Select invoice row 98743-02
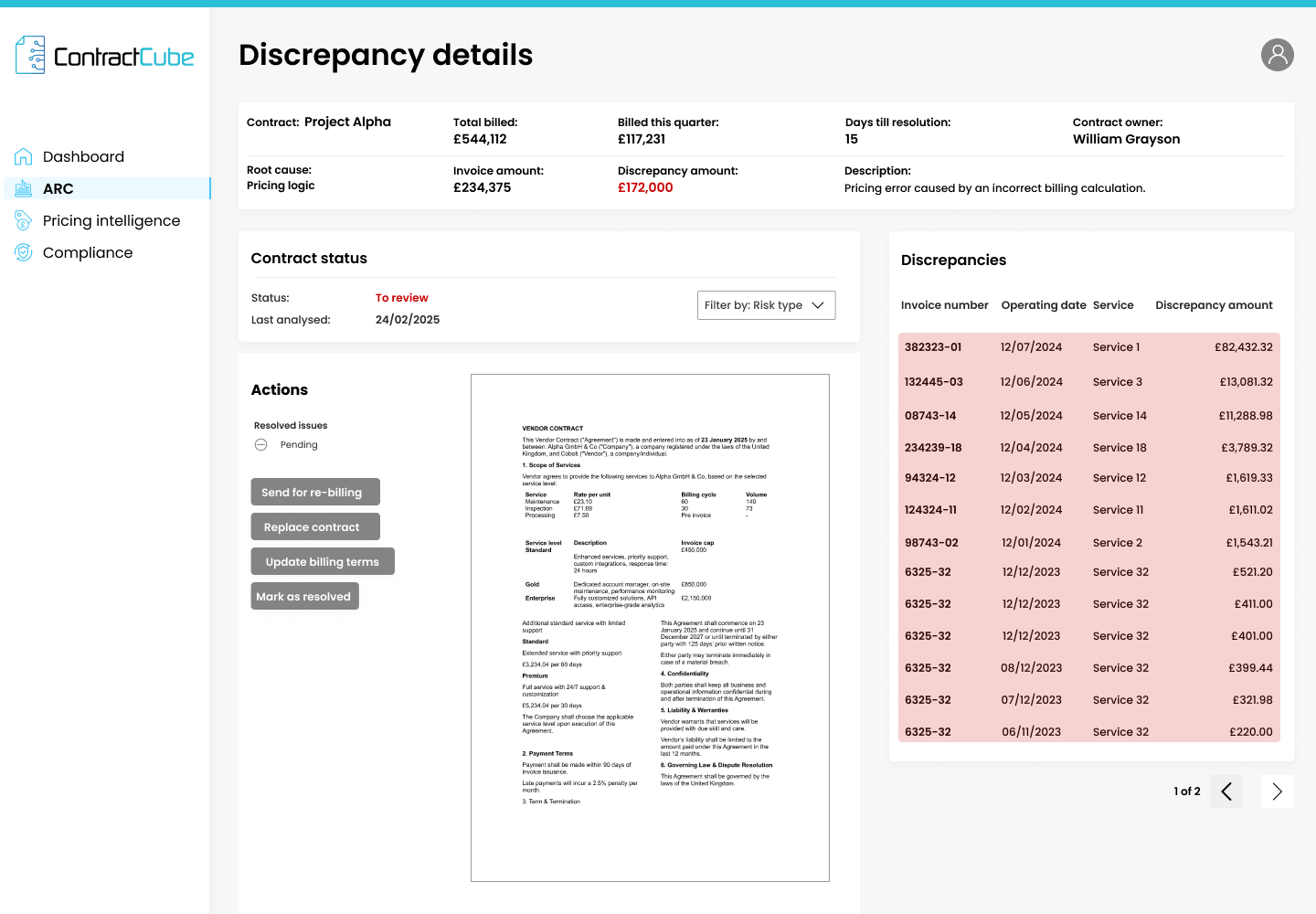This screenshot has width=1316, height=914. (1089, 543)
